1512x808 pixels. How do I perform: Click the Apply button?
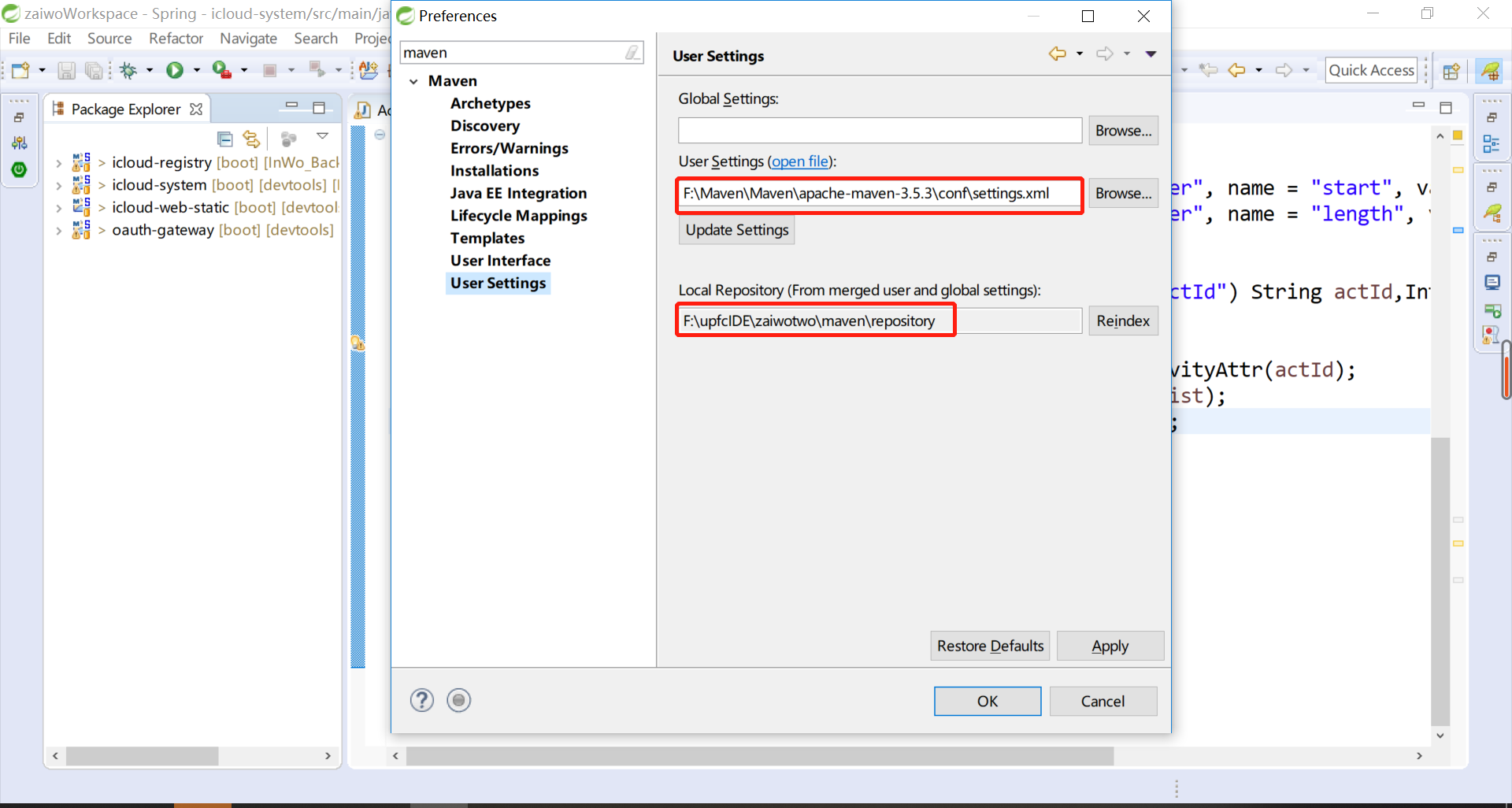(1110, 646)
